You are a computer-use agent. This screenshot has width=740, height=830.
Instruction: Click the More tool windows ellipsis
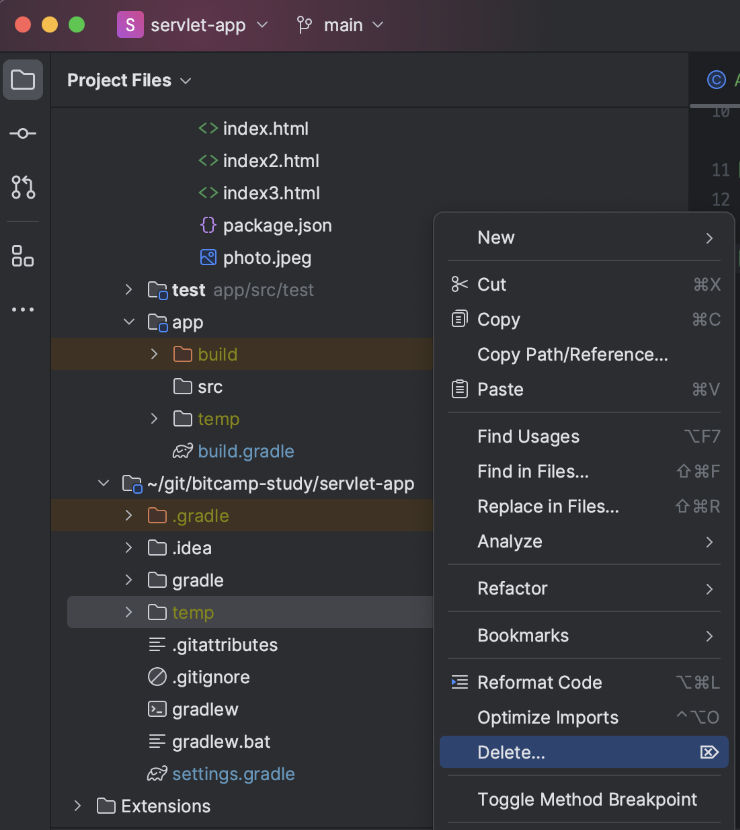[x=23, y=309]
